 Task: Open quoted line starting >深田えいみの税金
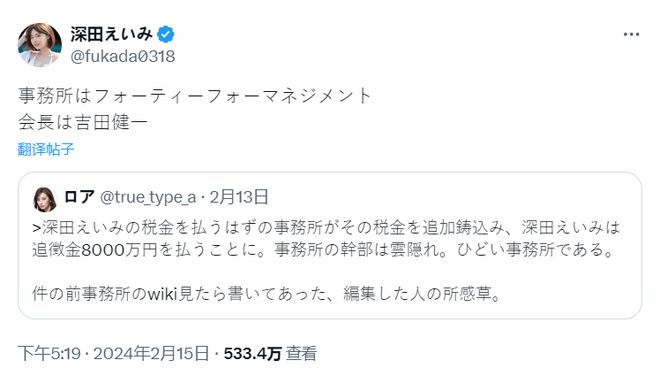pos(326,227)
